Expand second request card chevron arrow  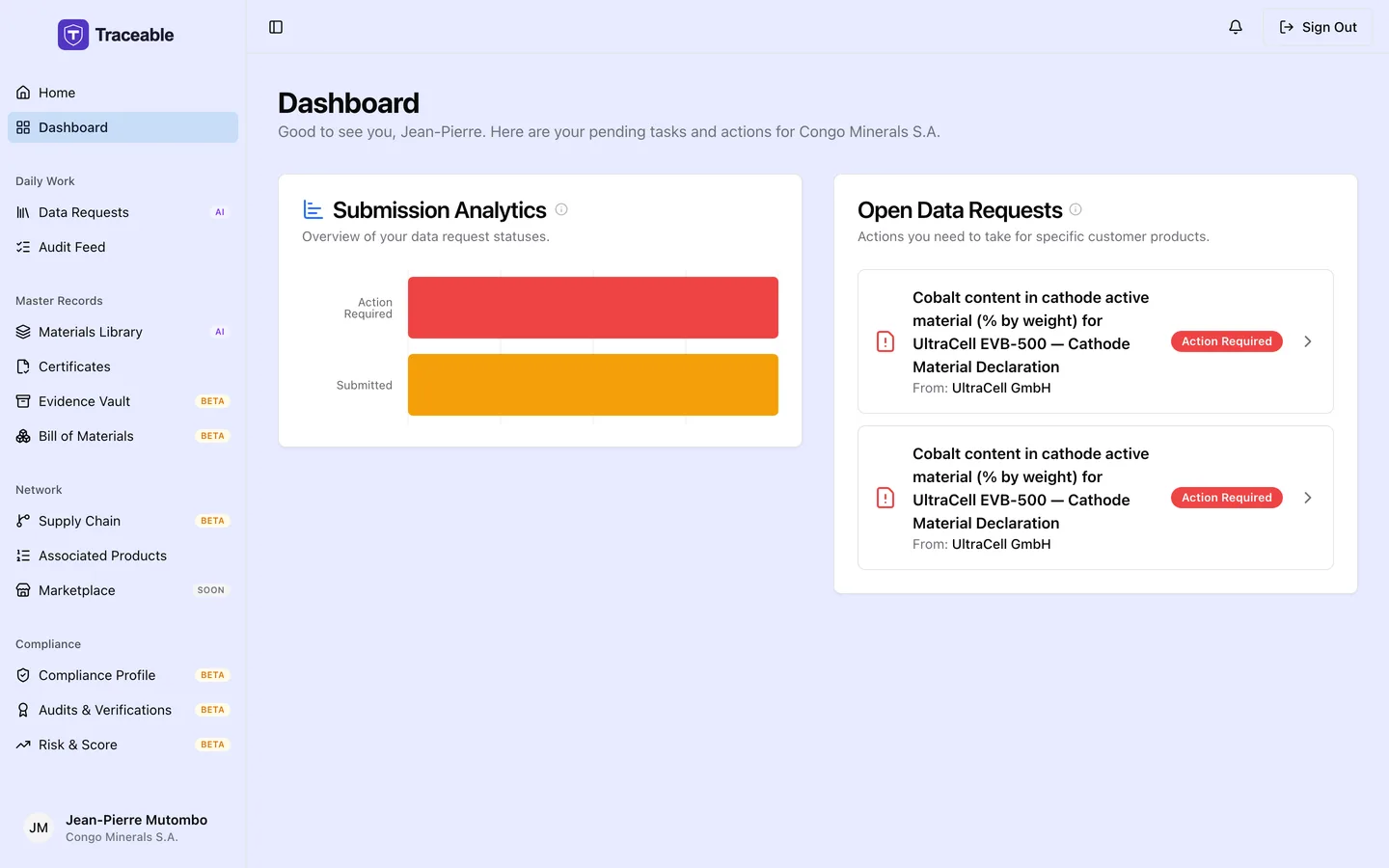pyautogui.click(x=1308, y=498)
